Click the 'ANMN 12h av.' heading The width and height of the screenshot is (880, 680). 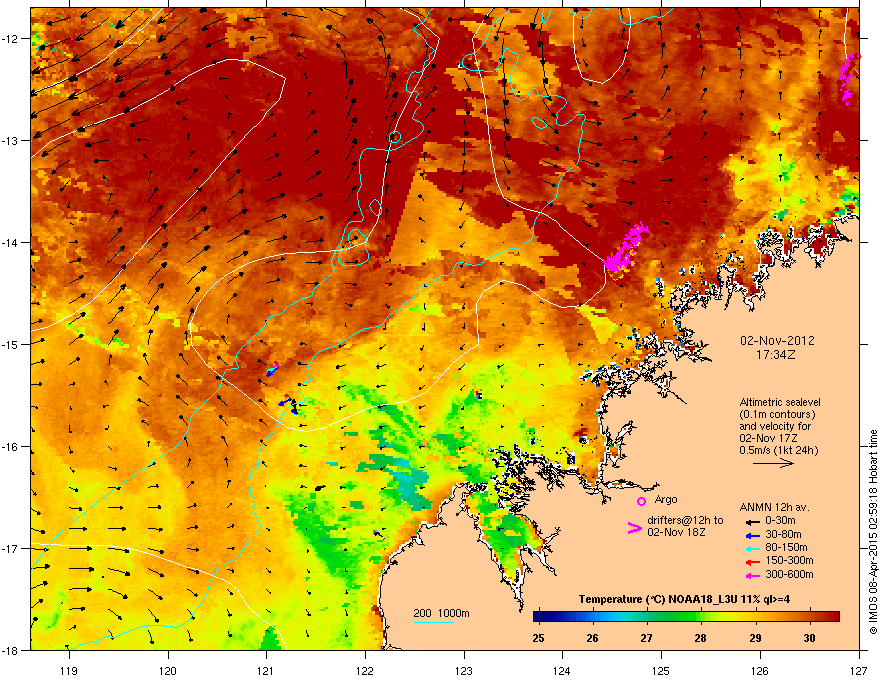pos(774,507)
